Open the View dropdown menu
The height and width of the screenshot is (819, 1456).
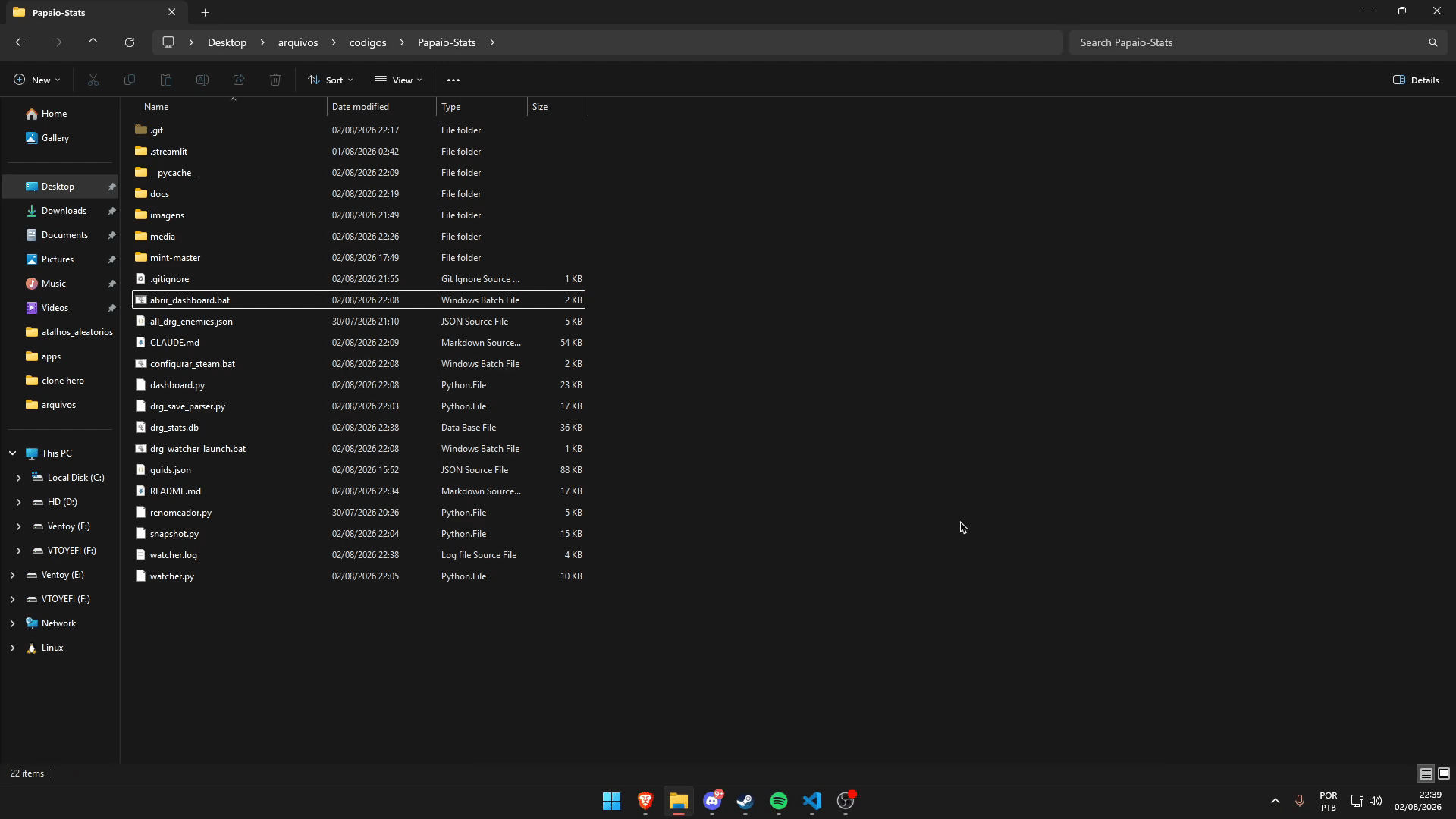tap(398, 80)
